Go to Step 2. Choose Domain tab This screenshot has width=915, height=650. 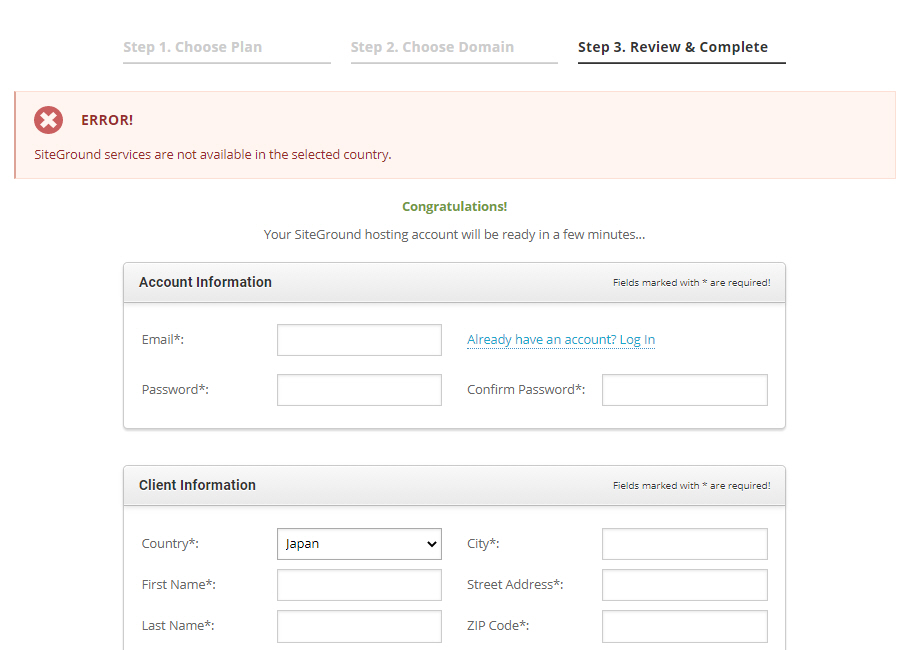click(432, 47)
